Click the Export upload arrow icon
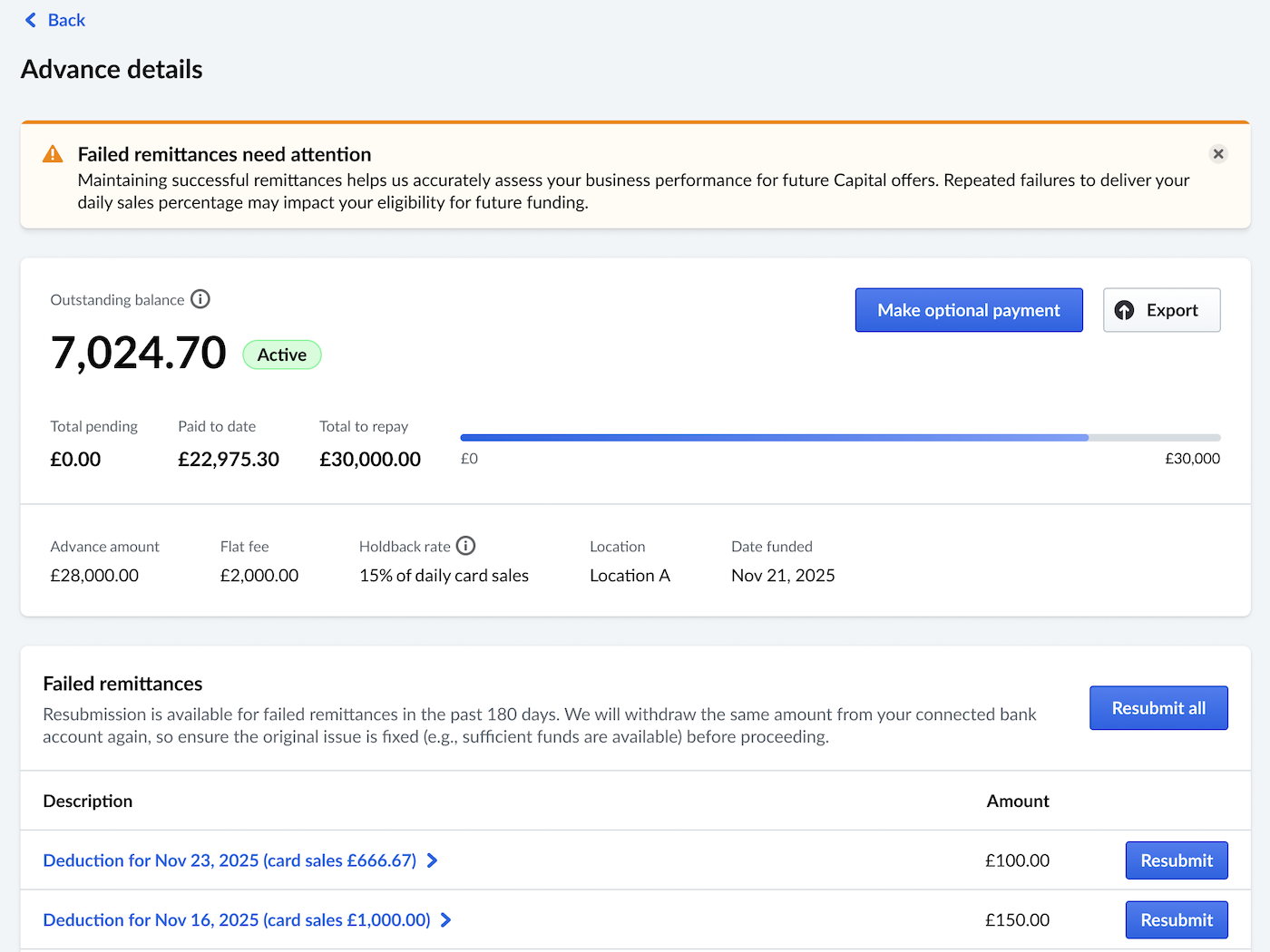This screenshot has height=952, width=1270. click(1125, 310)
